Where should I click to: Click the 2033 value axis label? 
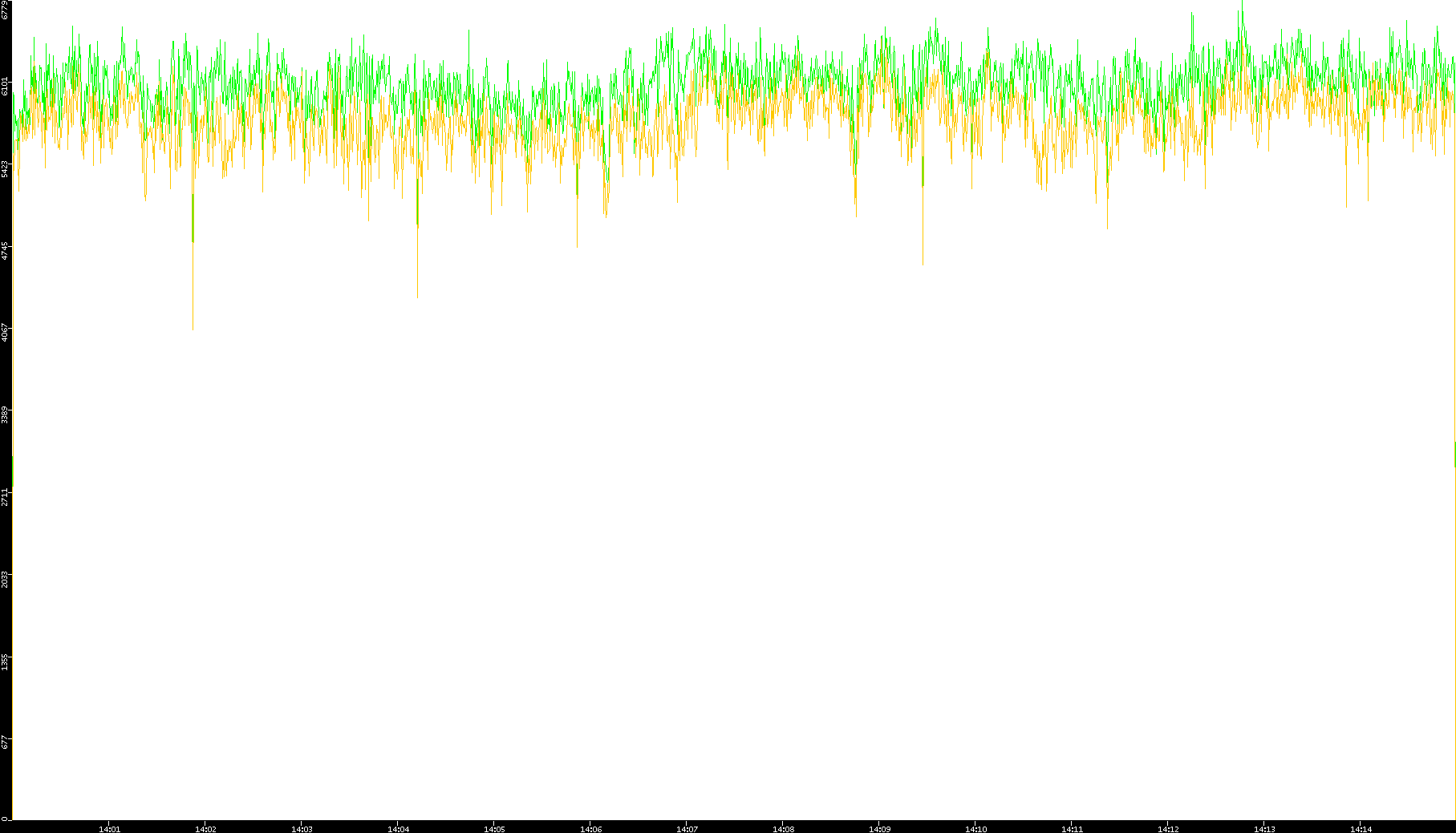click(x=5, y=579)
